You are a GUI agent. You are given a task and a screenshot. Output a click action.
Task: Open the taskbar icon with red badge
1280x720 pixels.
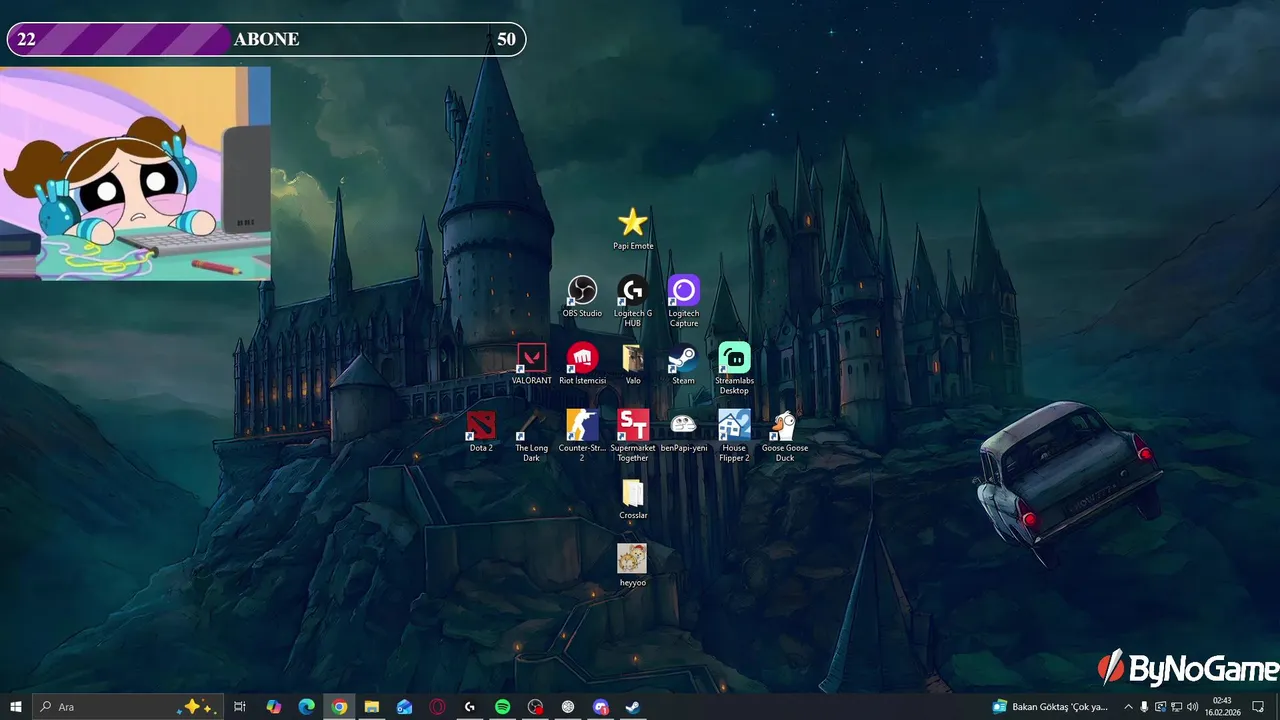(x=536, y=707)
